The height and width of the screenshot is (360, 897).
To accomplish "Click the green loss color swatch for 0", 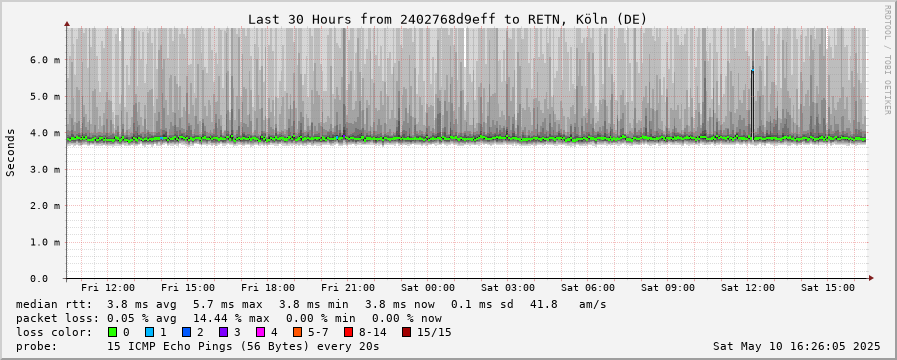I will 112,332.
